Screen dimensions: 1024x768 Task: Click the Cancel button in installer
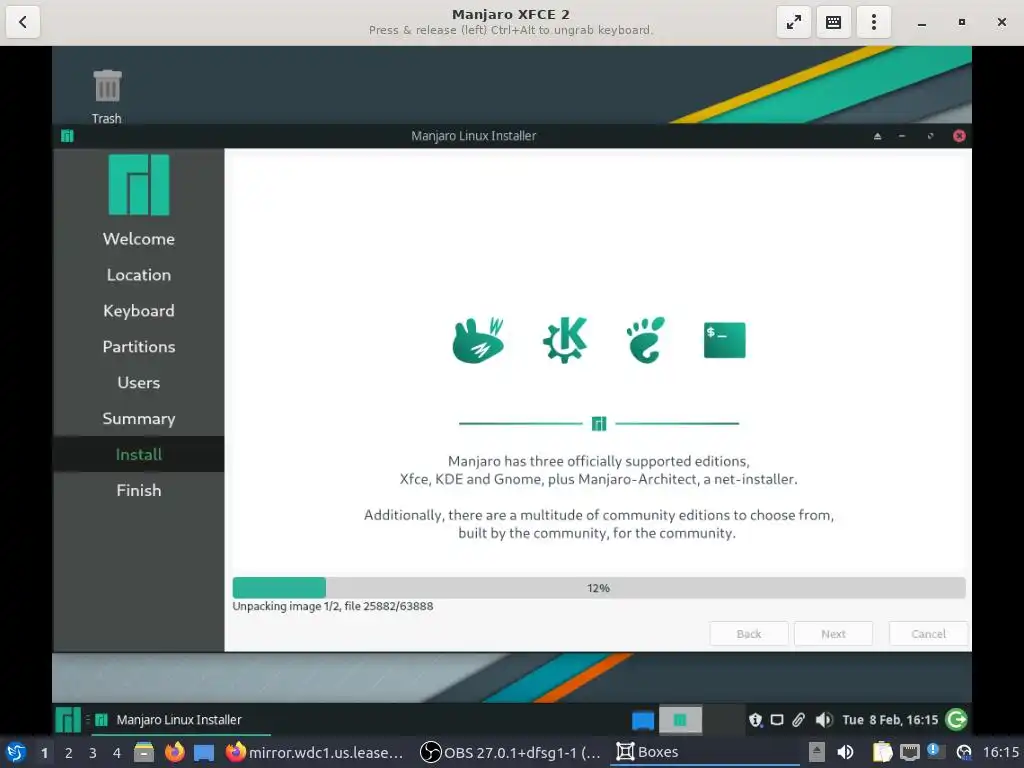(928, 633)
